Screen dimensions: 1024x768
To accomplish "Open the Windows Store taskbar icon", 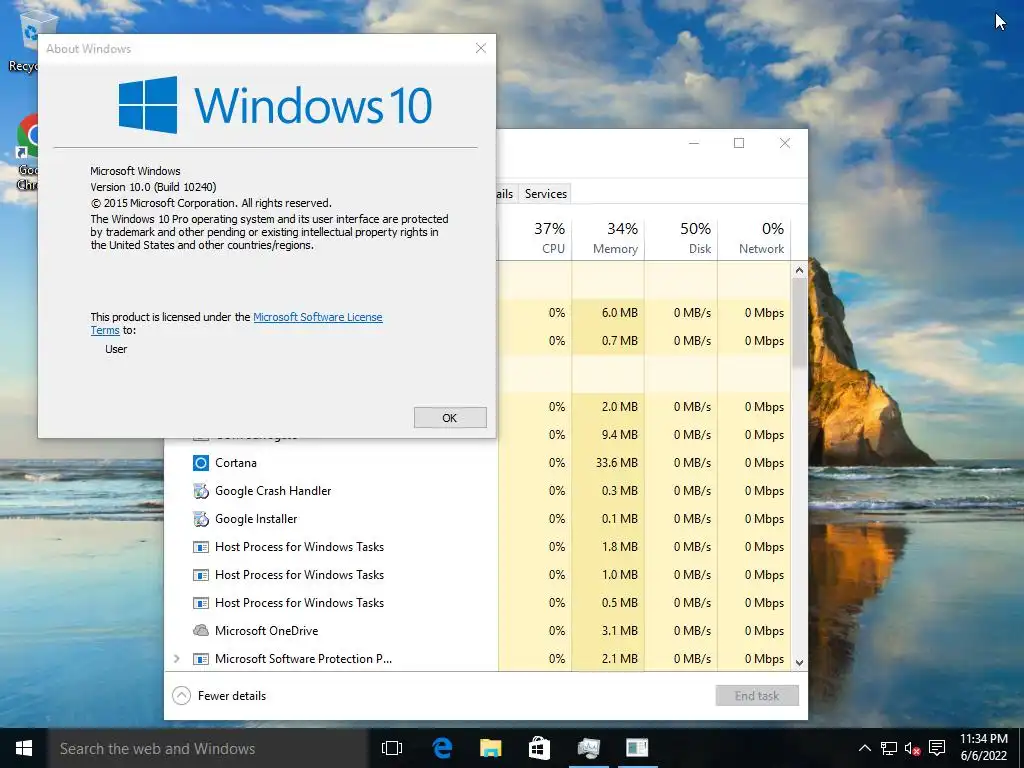I will (539, 748).
